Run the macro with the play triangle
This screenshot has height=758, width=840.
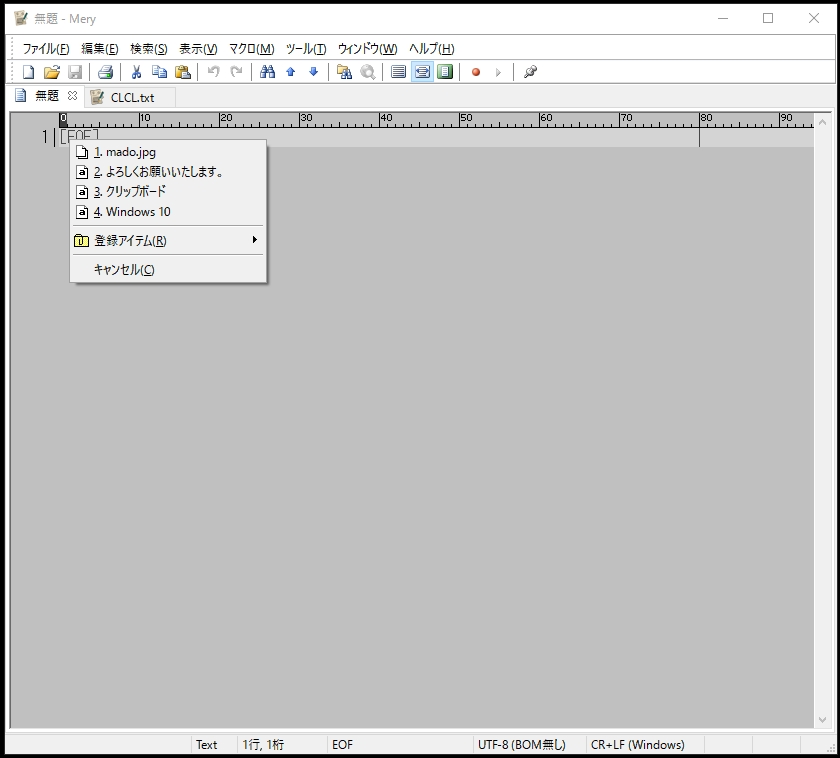pyautogui.click(x=498, y=72)
